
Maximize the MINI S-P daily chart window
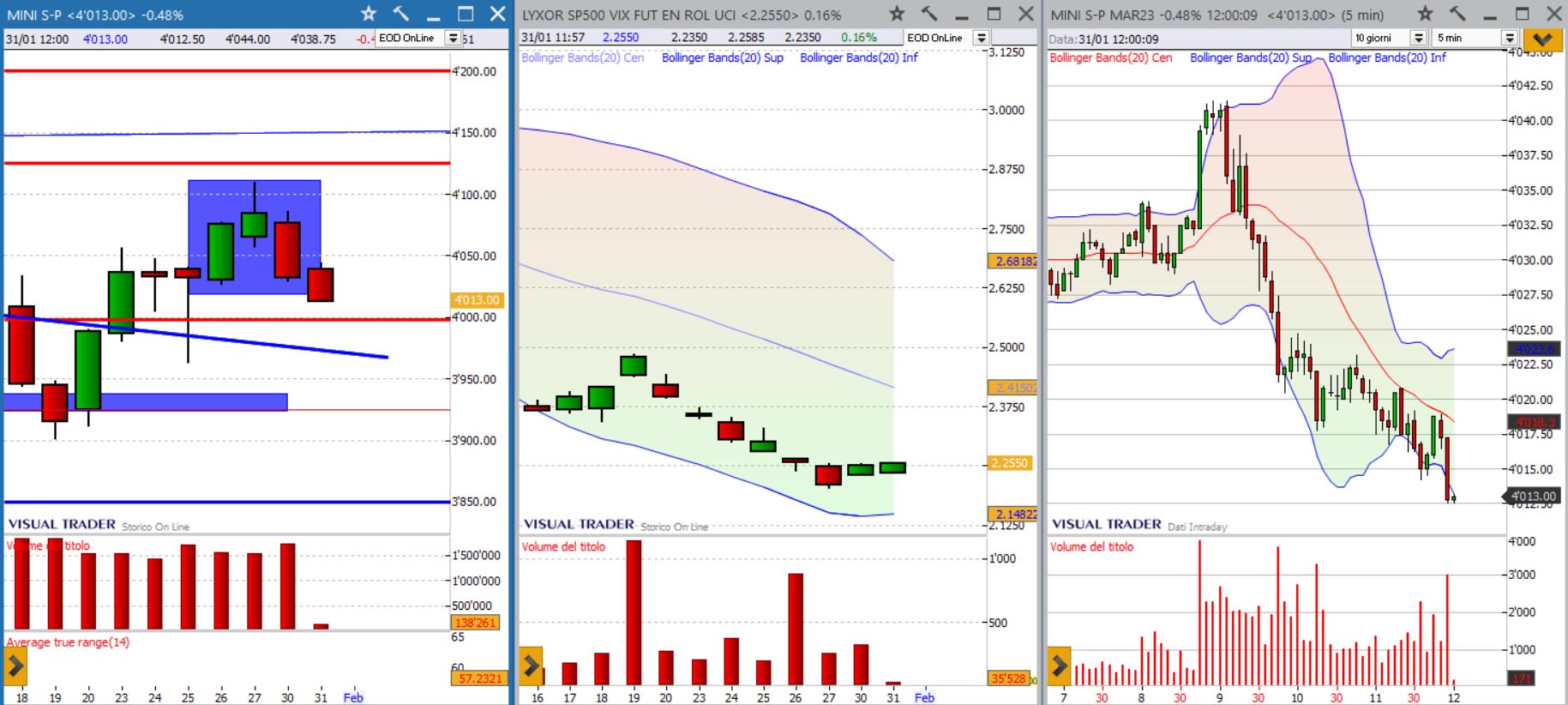point(466,14)
